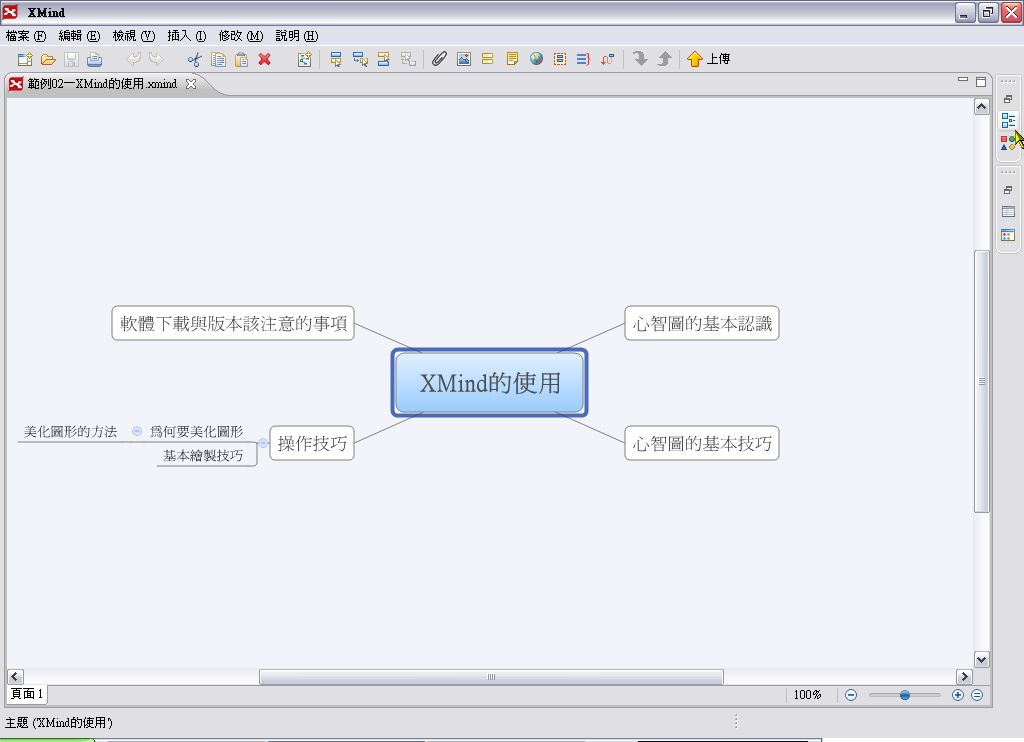Click the 上傳 upload button
This screenshot has height=742, width=1024.
click(x=708, y=59)
